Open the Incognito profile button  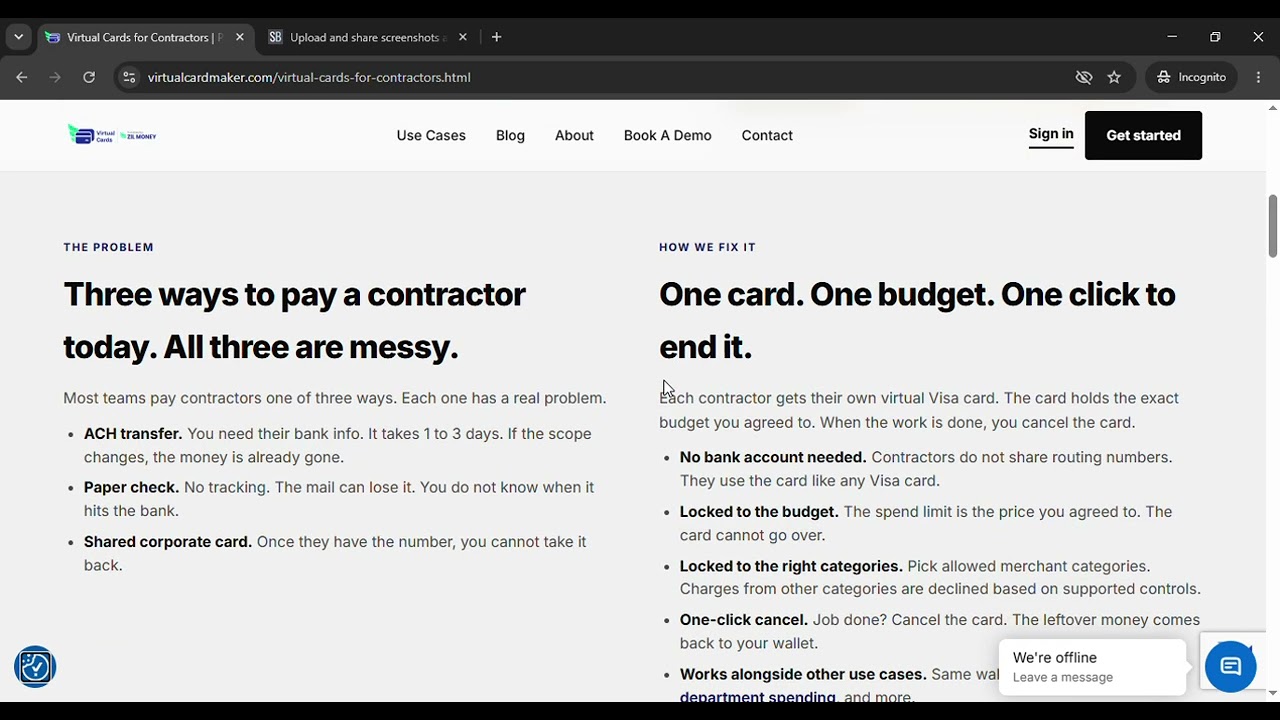[1191, 77]
